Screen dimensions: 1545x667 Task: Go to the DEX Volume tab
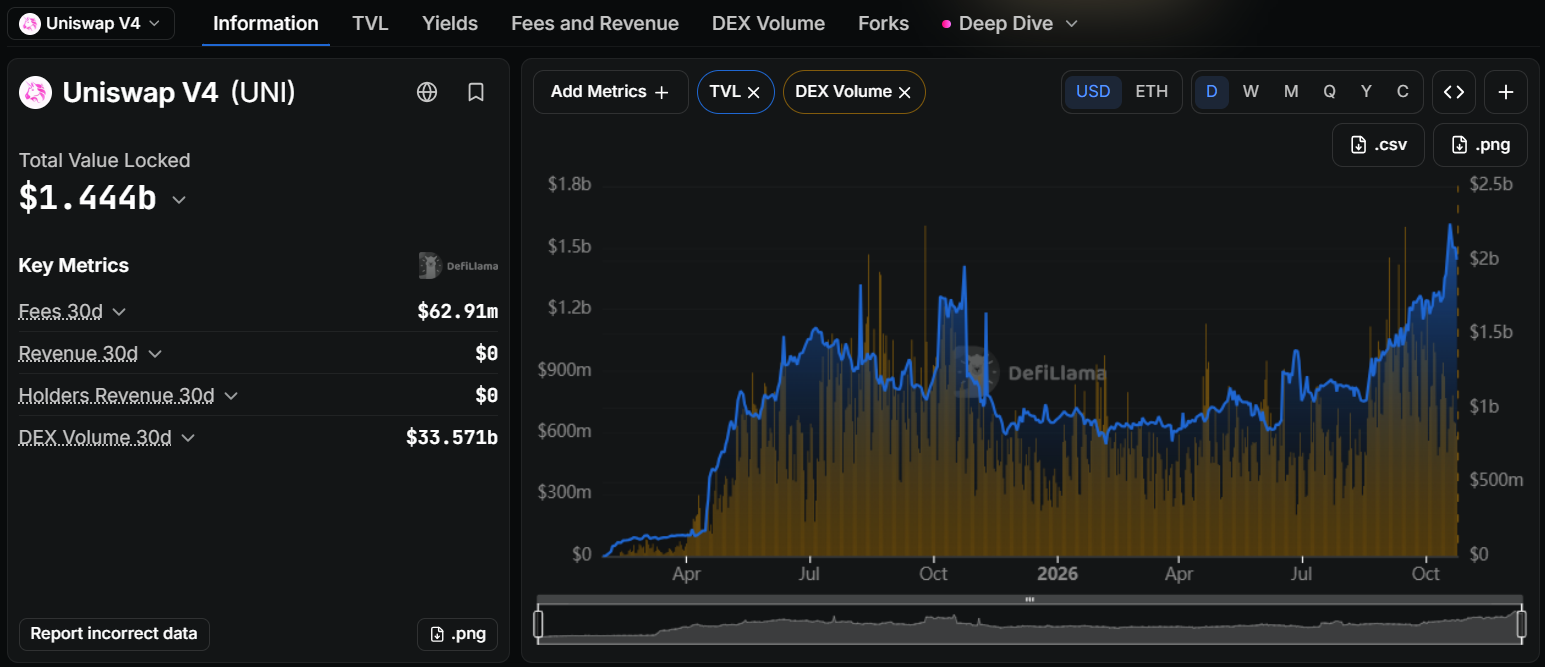click(x=769, y=23)
